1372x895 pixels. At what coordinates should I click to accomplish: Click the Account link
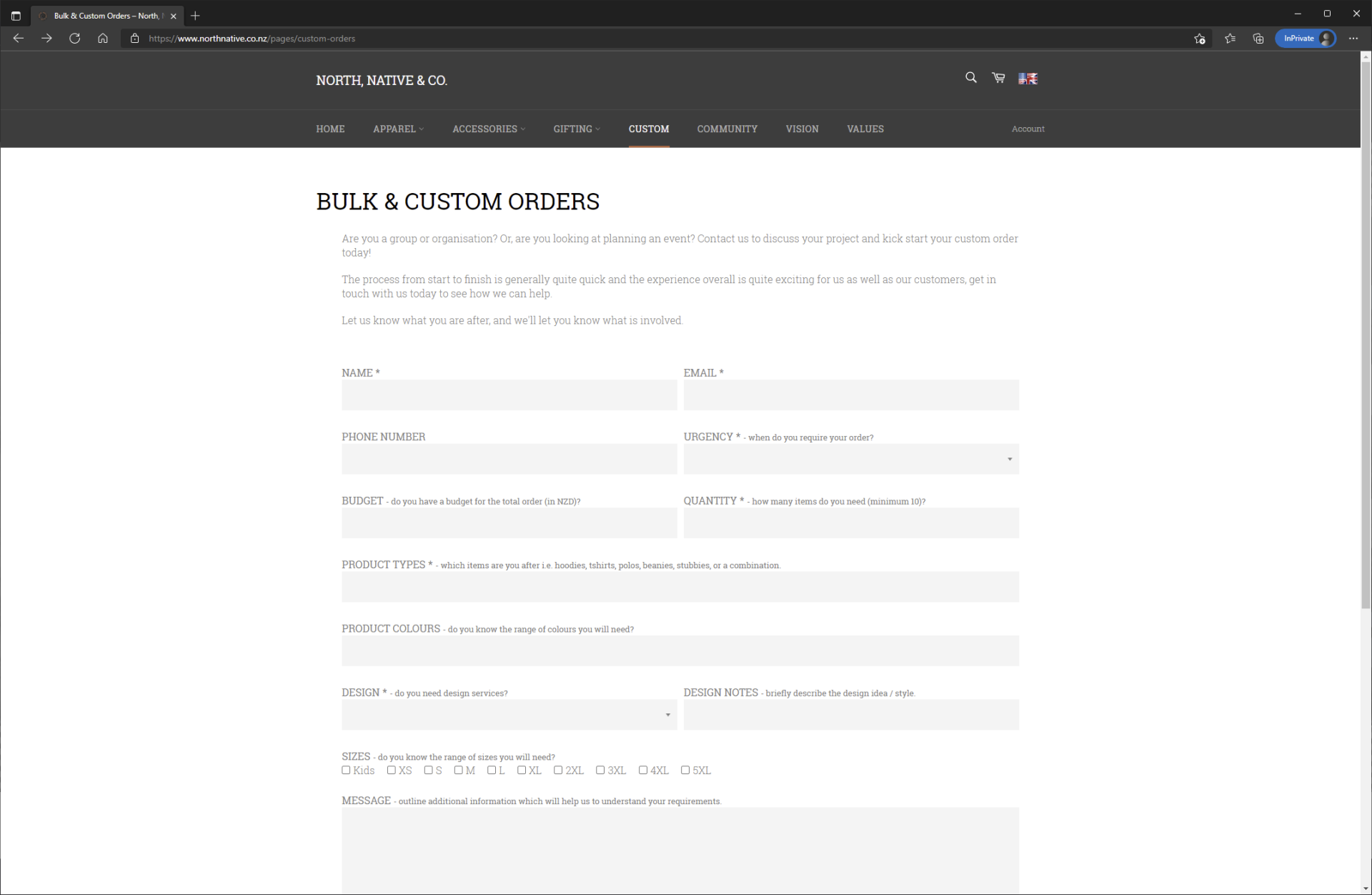1028,129
